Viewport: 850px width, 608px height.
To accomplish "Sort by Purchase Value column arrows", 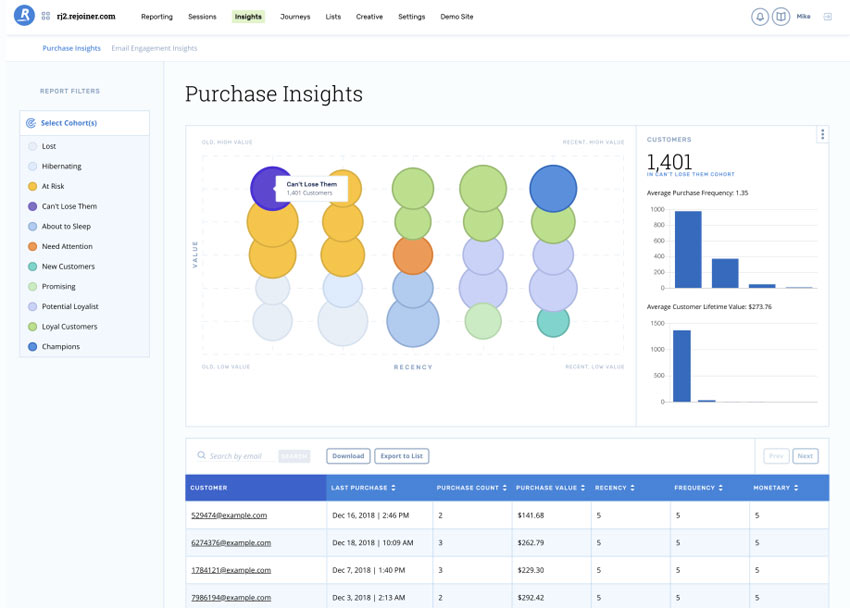I will (x=583, y=488).
